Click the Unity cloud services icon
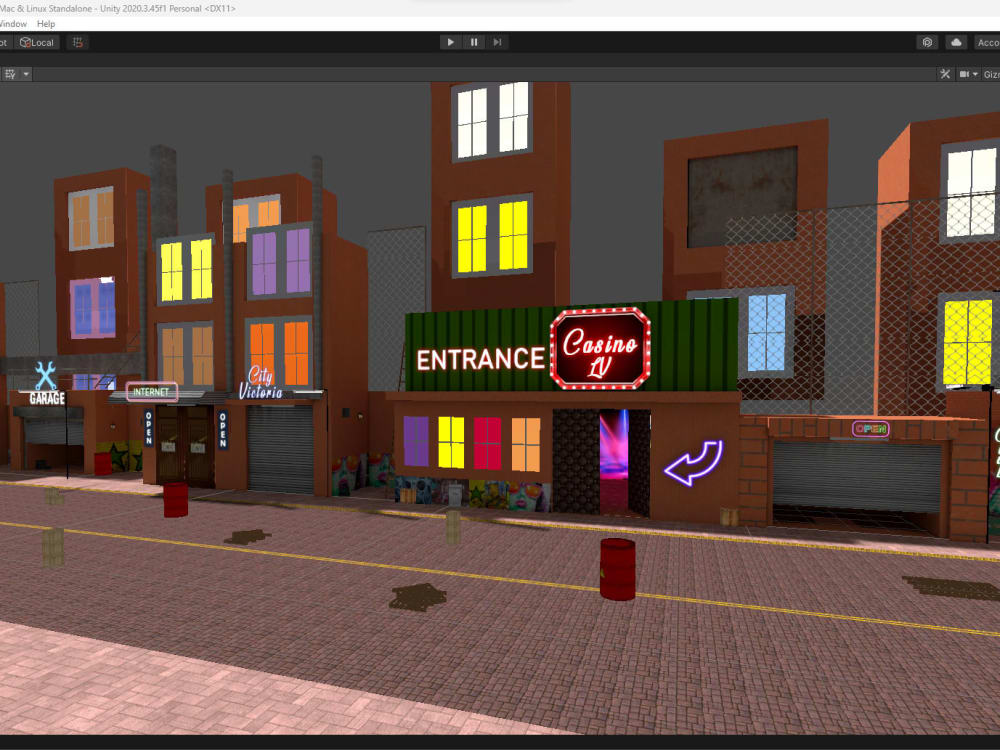The image size is (1000, 750). point(955,42)
